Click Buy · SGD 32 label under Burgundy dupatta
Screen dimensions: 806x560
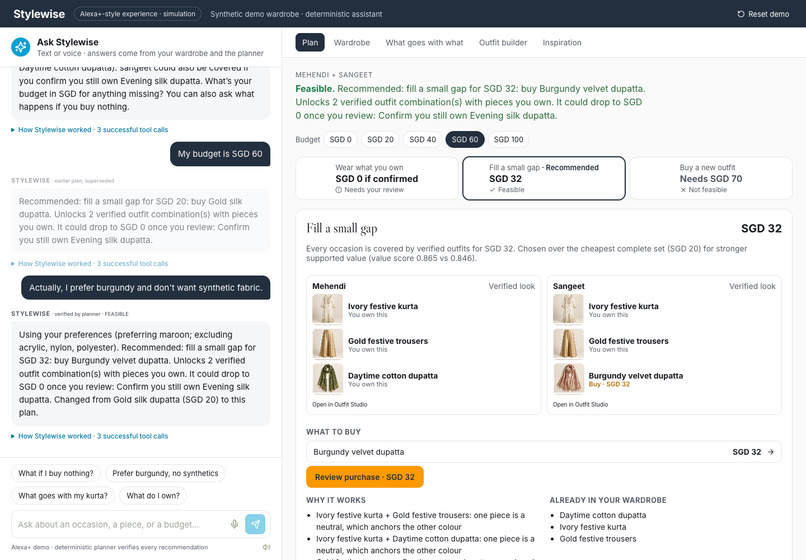(609, 384)
